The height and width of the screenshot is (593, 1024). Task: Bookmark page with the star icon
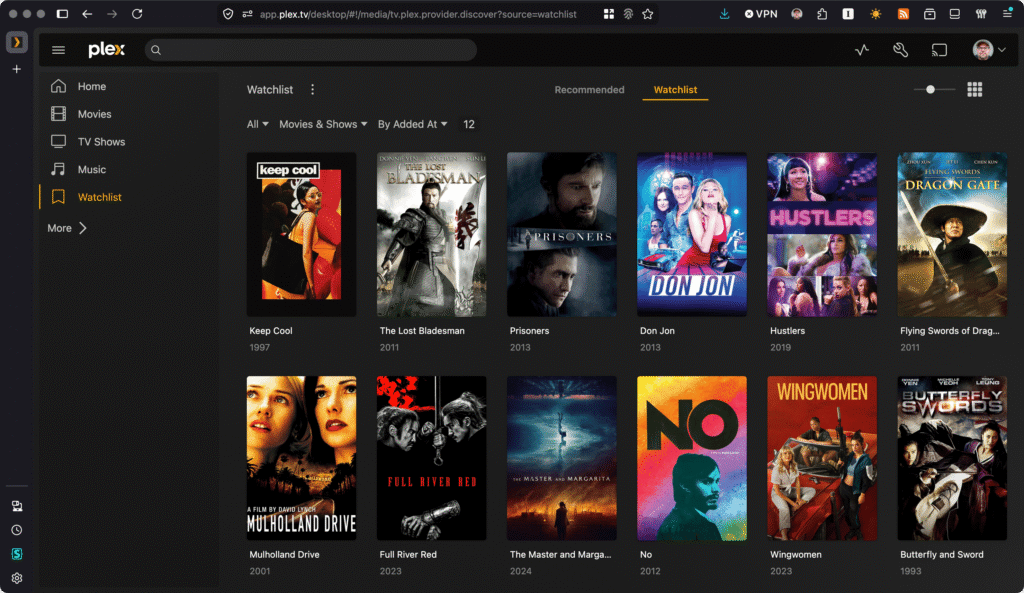[x=647, y=14]
